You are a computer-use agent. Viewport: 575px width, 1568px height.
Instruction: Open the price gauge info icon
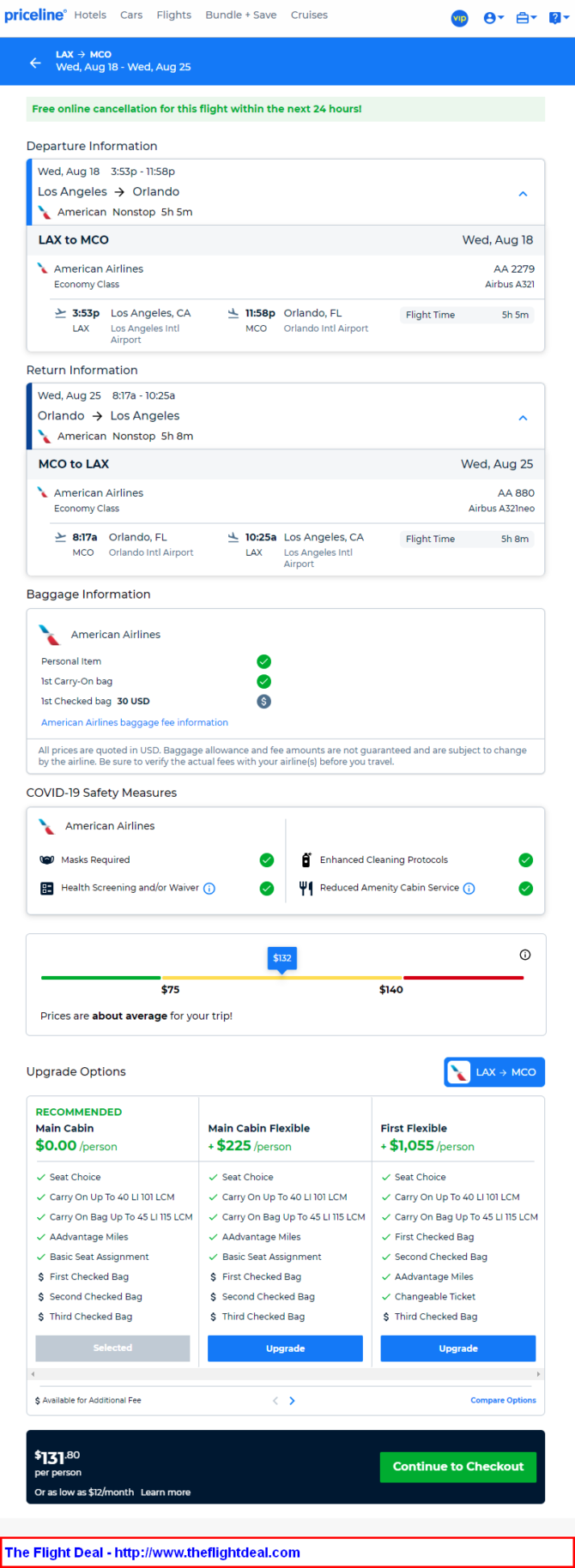point(525,955)
